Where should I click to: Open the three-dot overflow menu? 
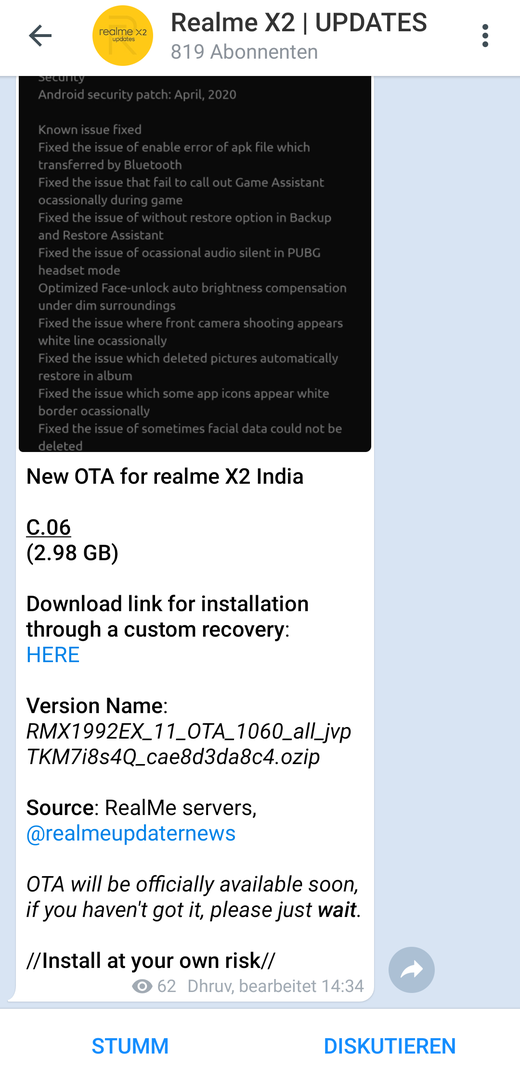click(x=486, y=36)
